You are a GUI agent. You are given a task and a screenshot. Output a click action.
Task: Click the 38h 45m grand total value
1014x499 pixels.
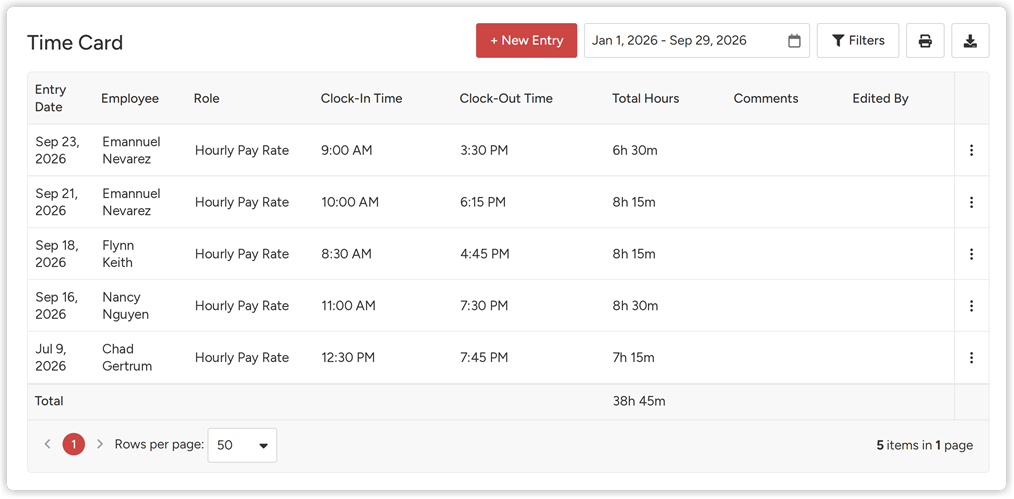639,401
